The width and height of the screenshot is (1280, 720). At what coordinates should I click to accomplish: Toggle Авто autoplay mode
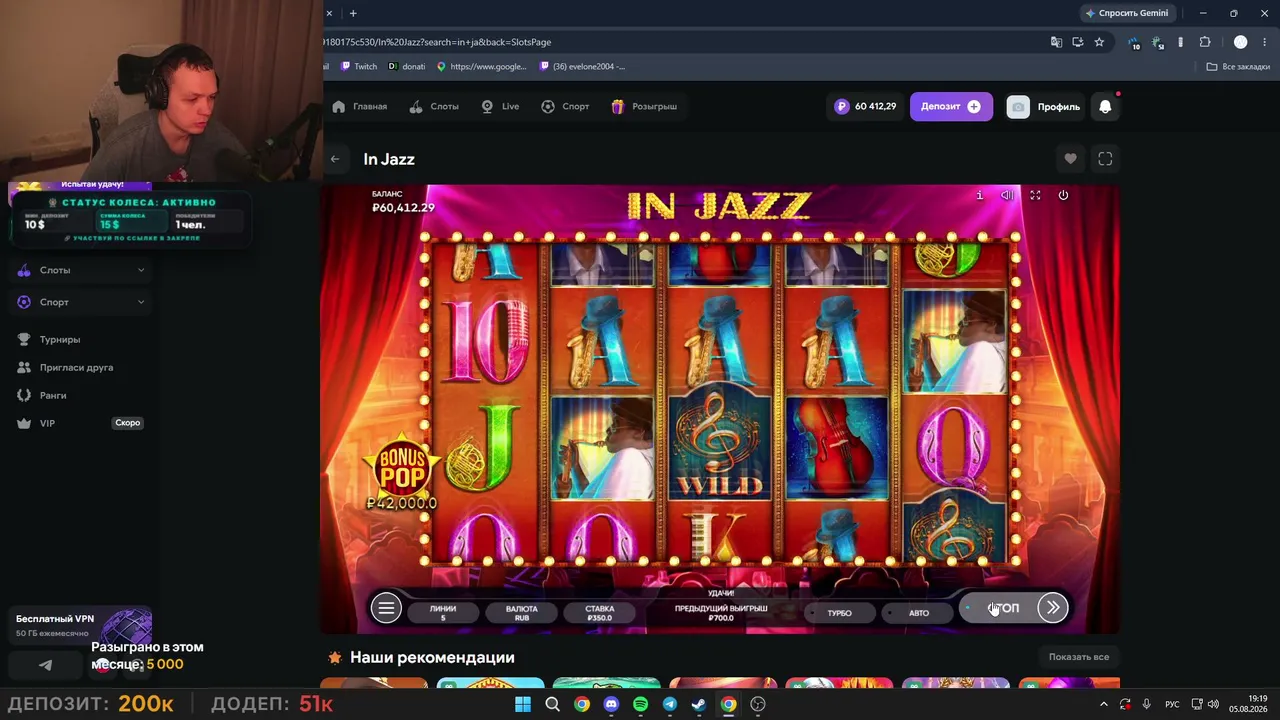point(918,613)
